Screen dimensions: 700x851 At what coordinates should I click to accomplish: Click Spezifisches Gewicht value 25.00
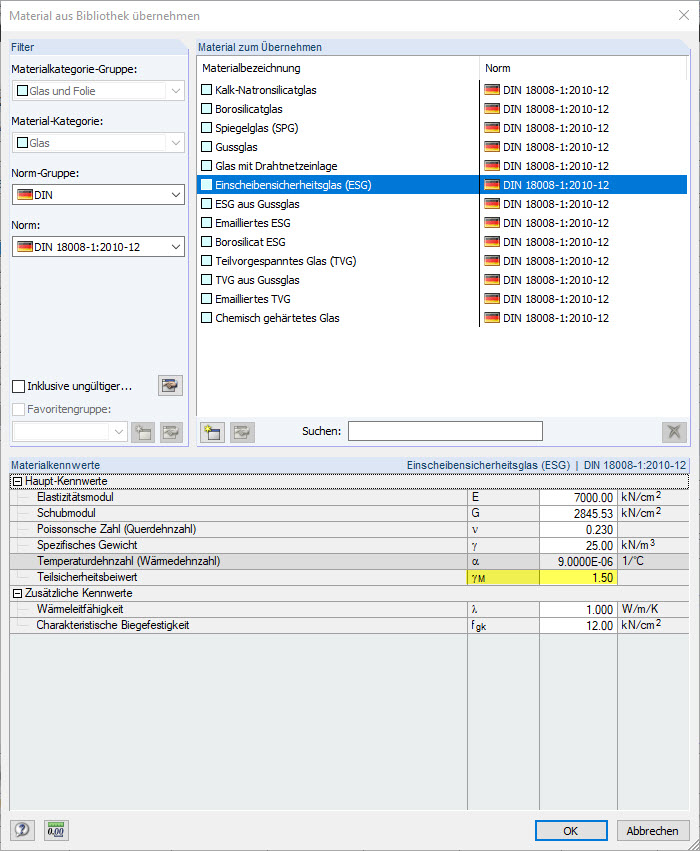coord(578,545)
